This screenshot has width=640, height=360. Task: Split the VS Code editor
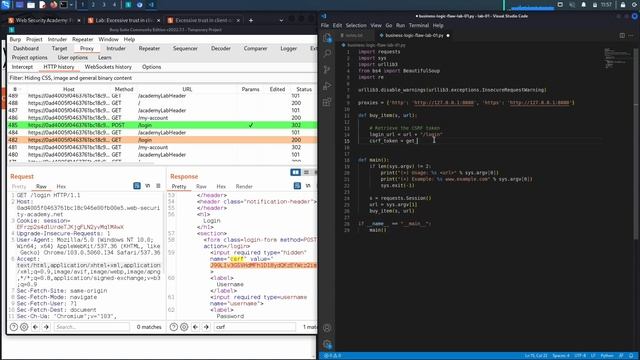[622, 36]
